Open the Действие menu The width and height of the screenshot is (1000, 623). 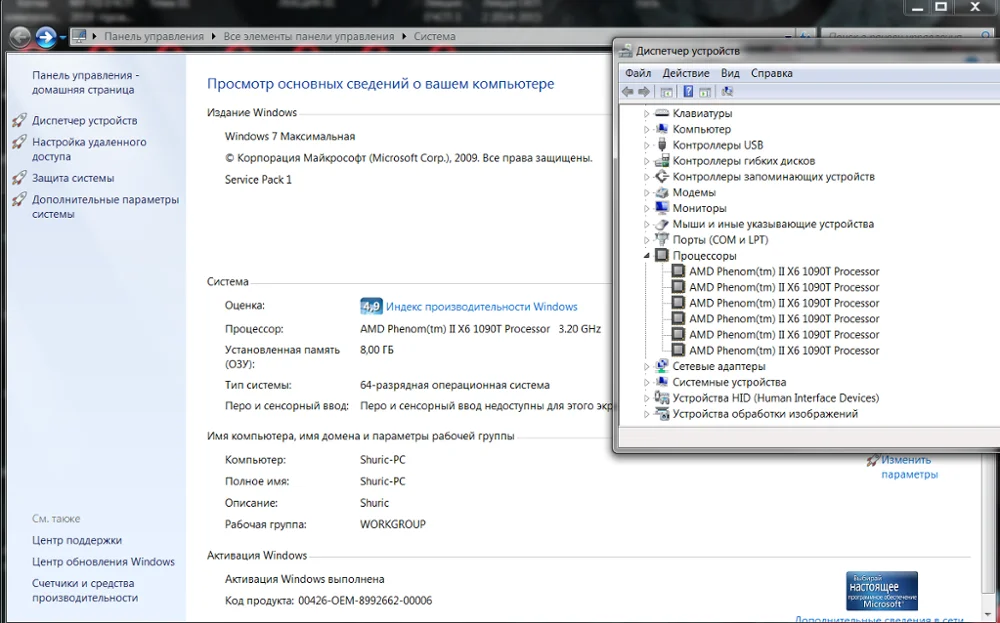[686, 73]
